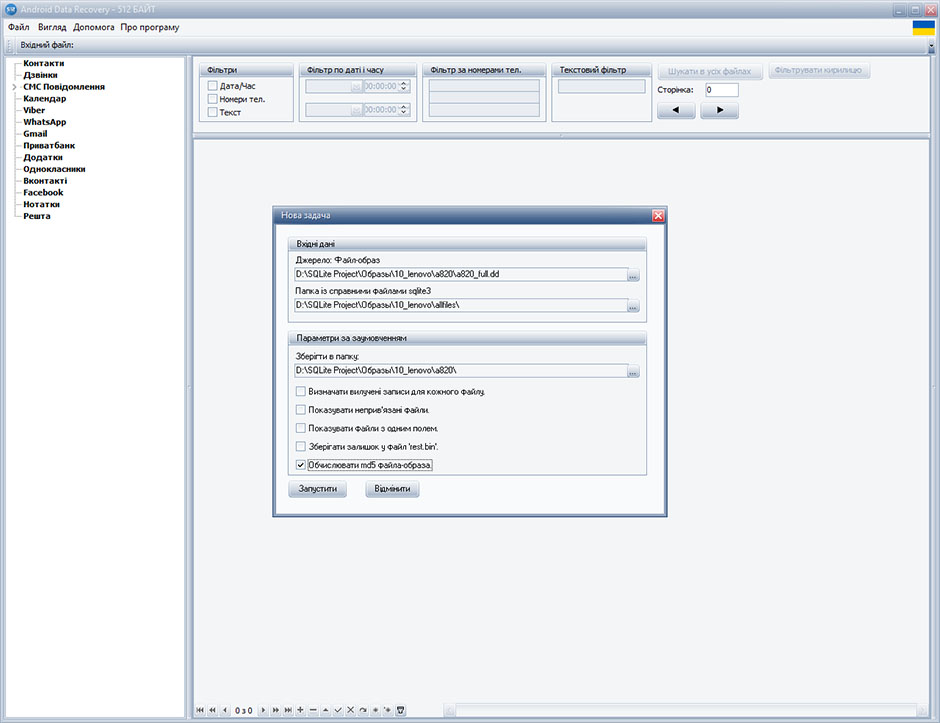Go to first record in navigator
940x723 pixels.
tap(200, 710)
